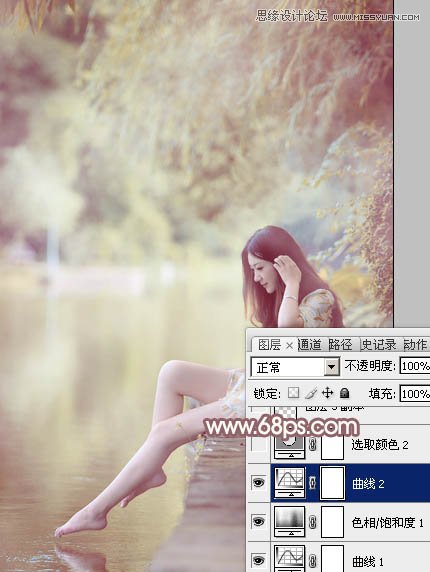Click the 不透明度 opacity value field

(415, 366)
